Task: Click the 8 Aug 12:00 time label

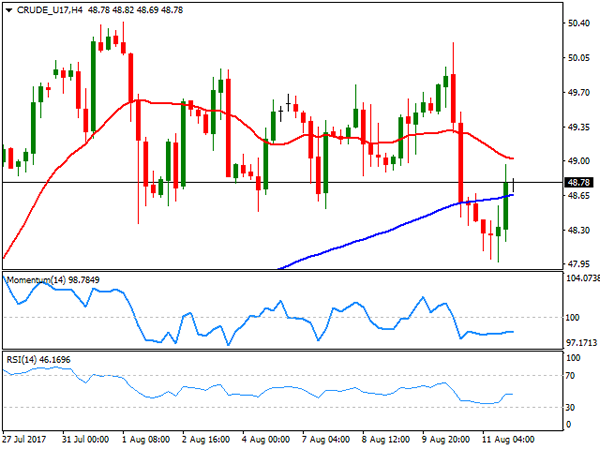Action: 386,439
